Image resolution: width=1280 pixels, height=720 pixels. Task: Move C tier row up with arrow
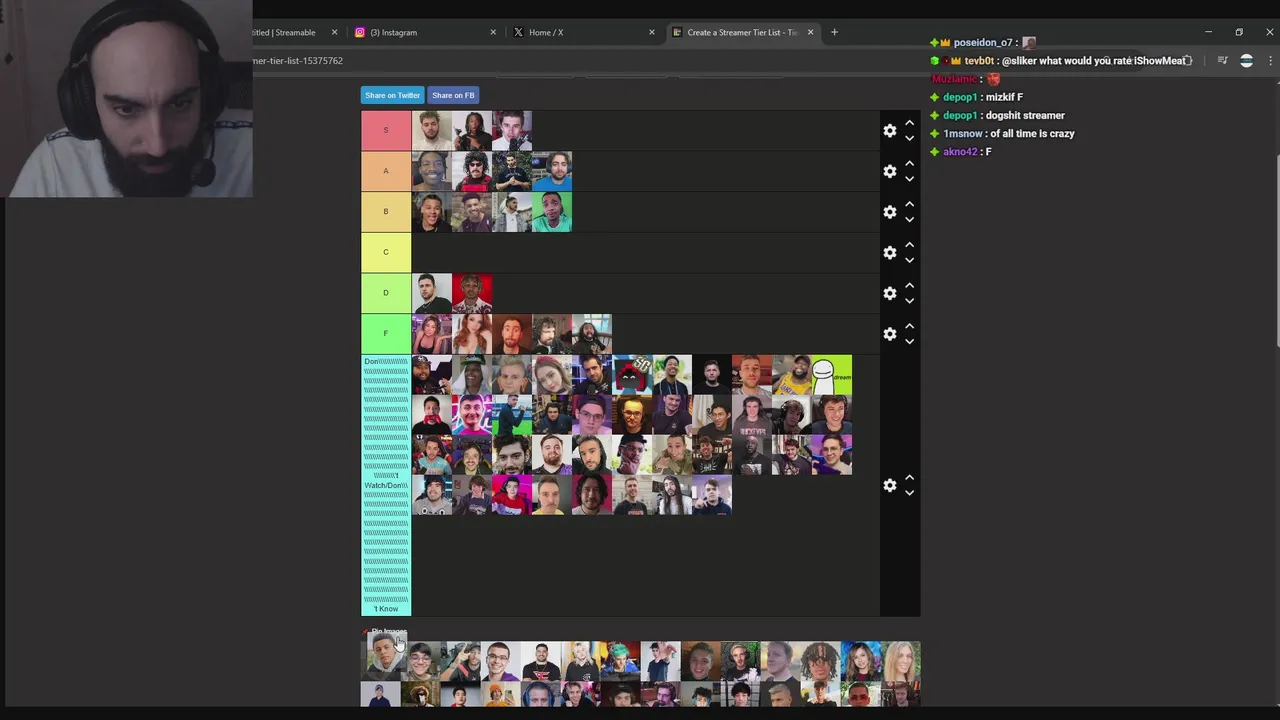(909, 245)
